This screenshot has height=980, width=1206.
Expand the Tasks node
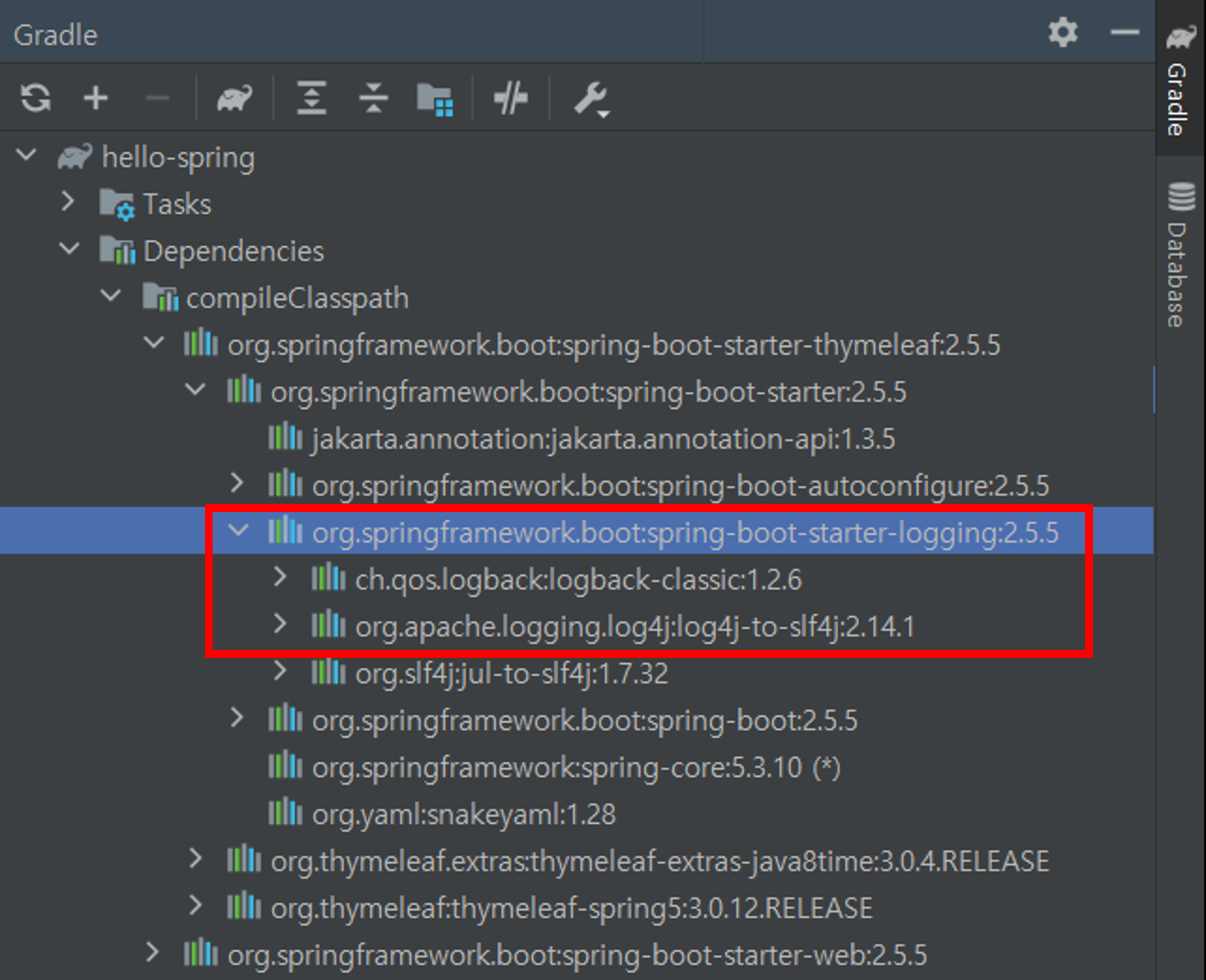[x=68, y=201]
